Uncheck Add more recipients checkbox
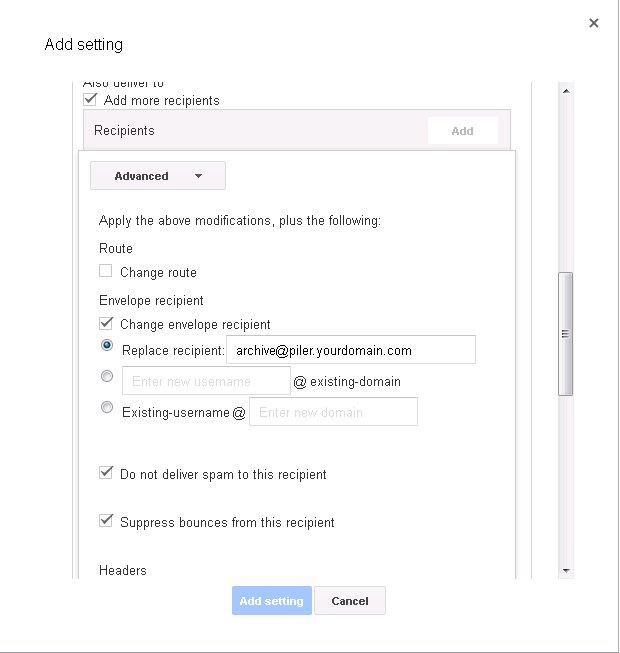 pyautogui.click(x=90, y=100)
